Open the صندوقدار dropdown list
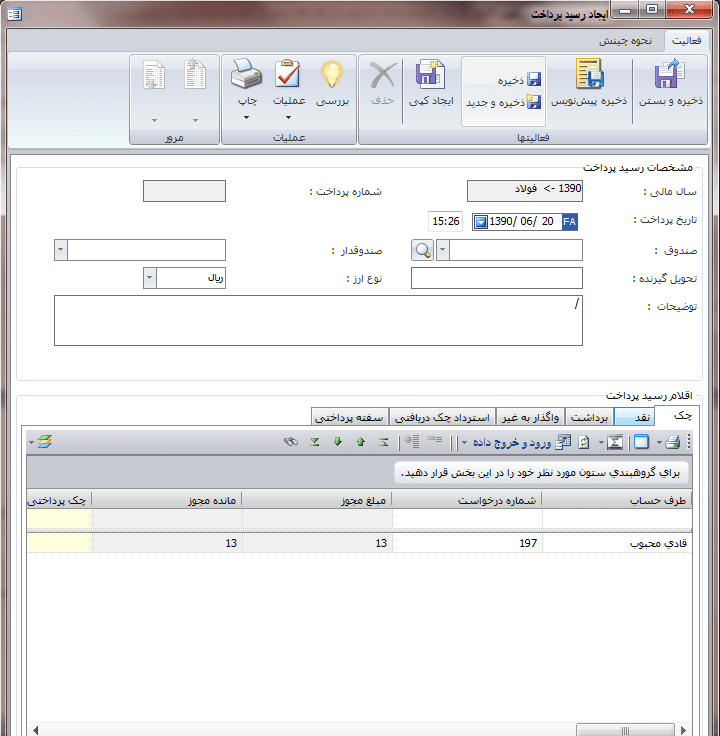720x736 pixels. 61,250
